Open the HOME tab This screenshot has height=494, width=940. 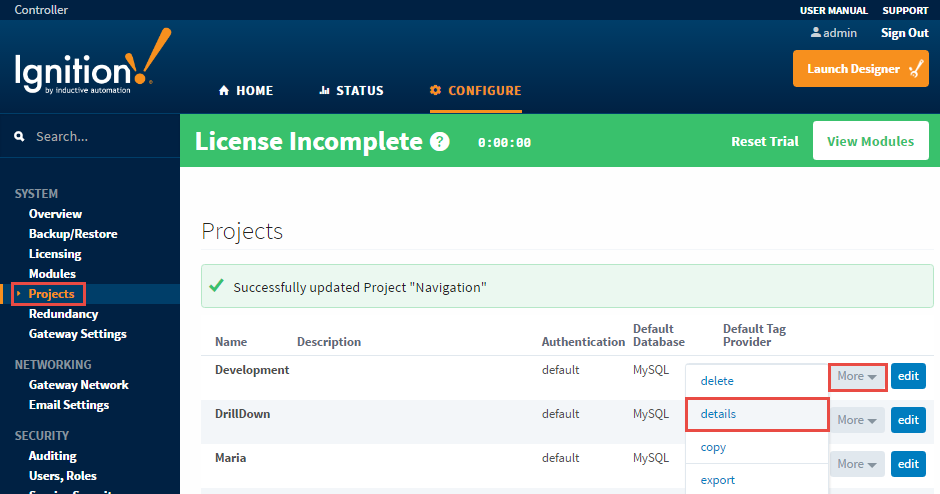coord(246,91)
